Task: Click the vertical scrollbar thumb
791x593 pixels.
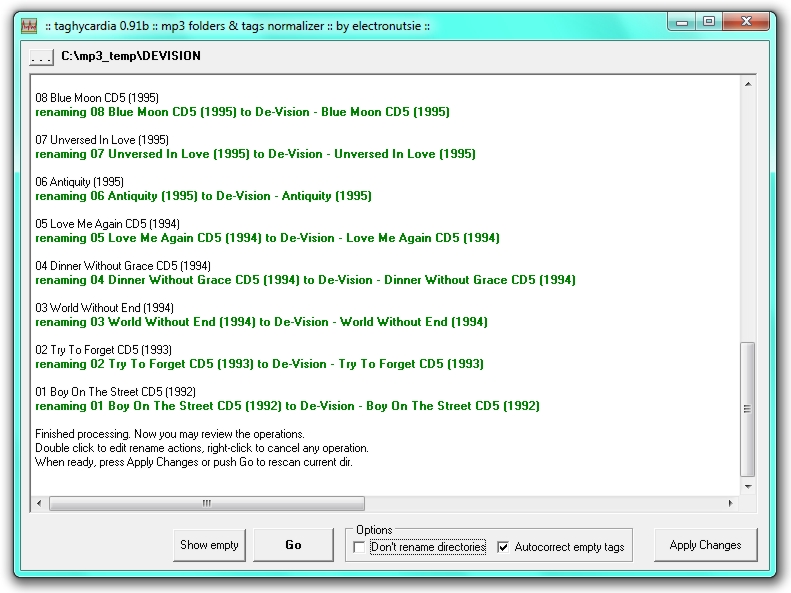Action: pos(748,409)
